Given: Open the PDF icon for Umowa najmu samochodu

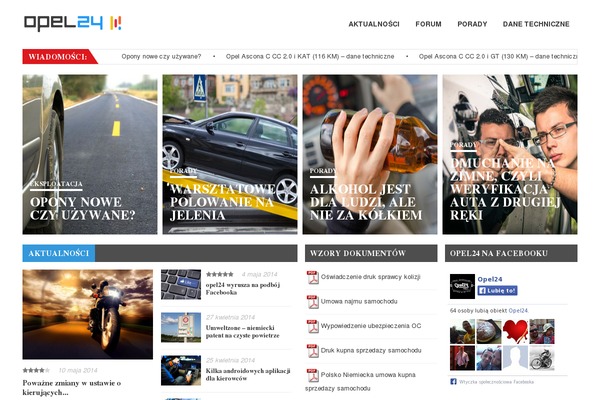Looking at the screenshot, I should point(313,302).
